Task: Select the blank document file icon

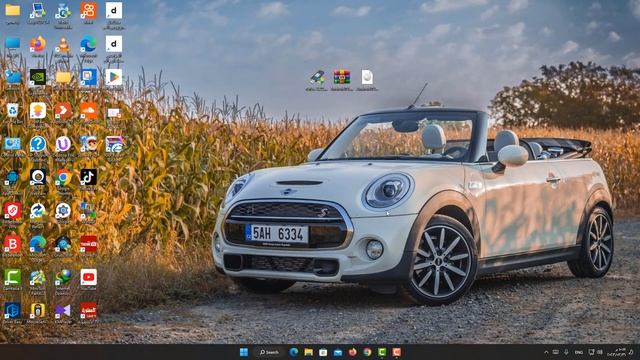Action: 367,78
